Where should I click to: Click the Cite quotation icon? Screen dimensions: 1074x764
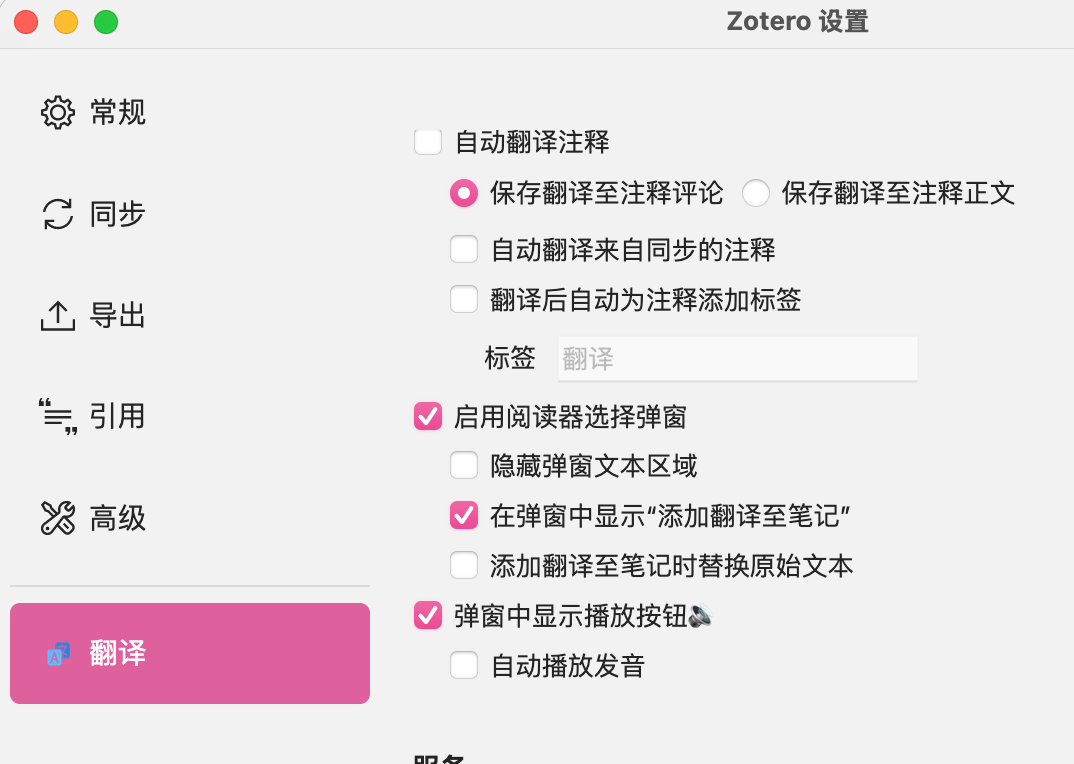[x=58, y=416]
